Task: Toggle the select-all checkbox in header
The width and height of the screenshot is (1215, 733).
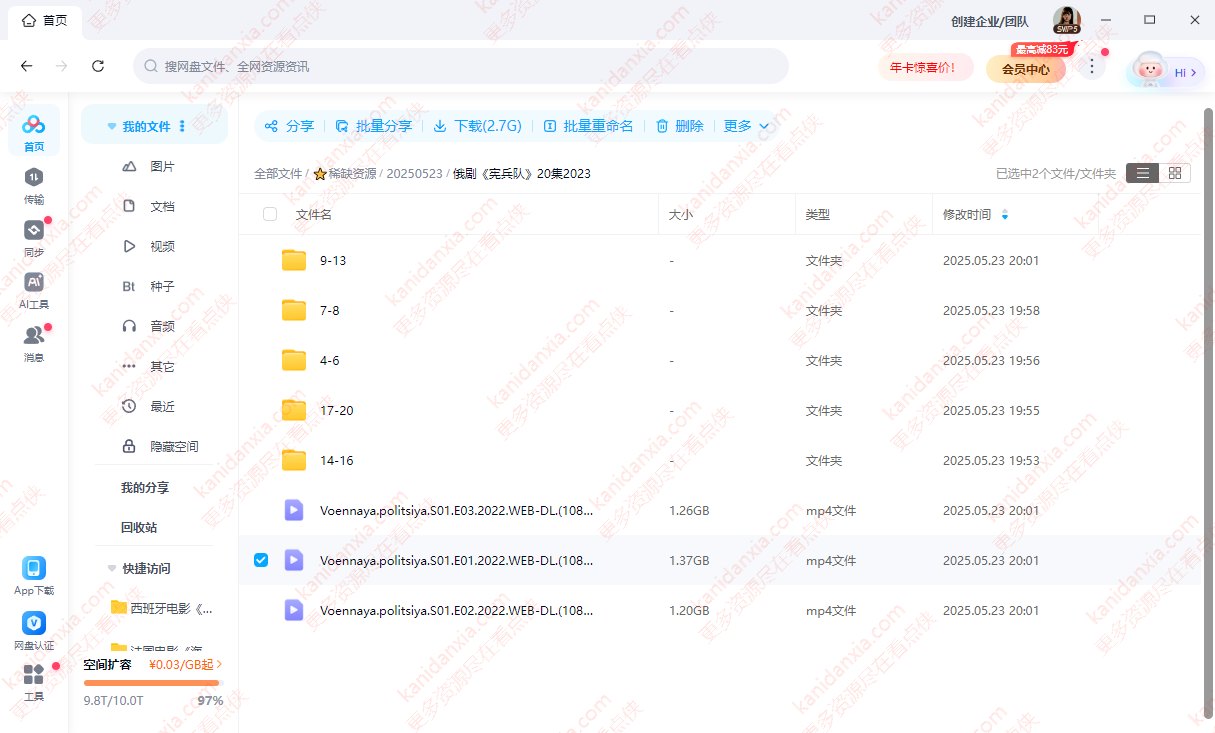Action: (270, 214)
